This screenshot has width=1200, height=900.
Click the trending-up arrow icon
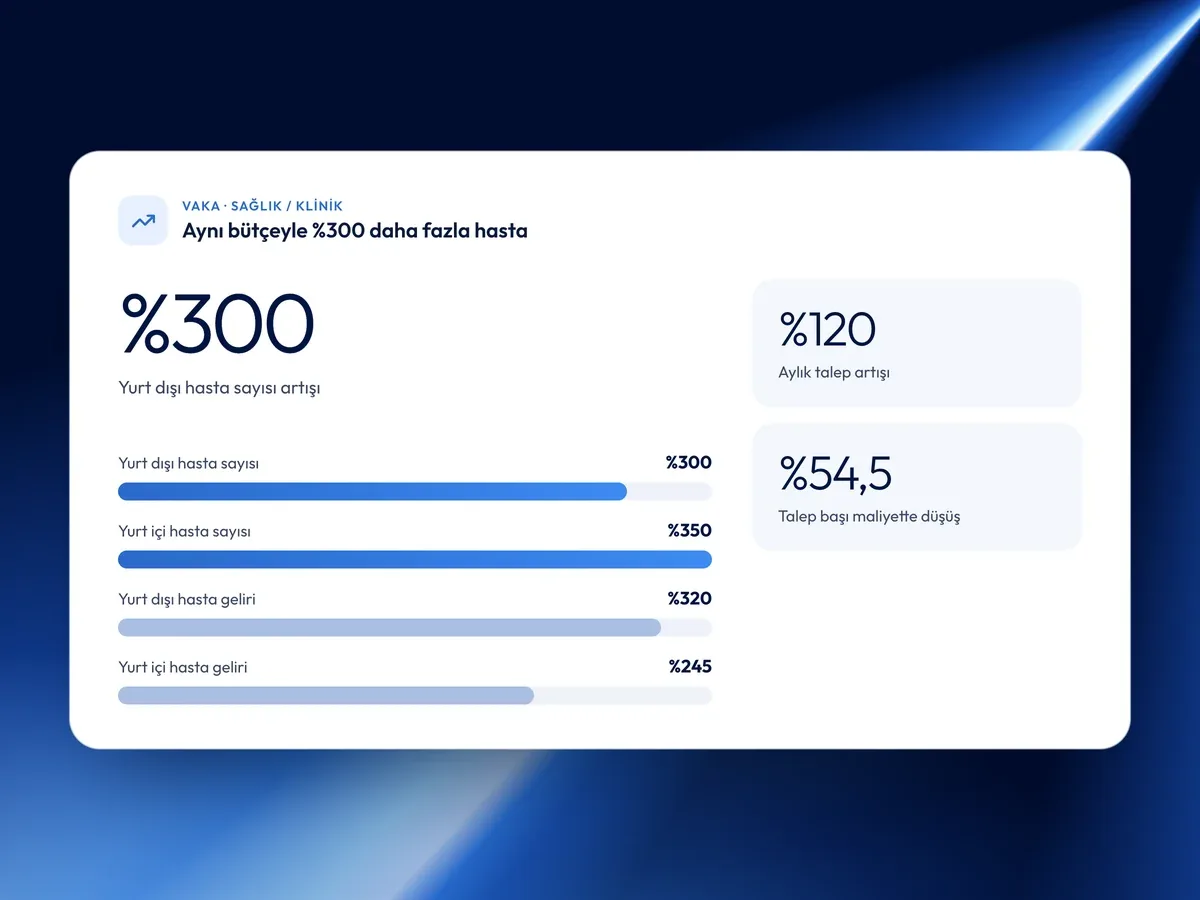(143, 220)
